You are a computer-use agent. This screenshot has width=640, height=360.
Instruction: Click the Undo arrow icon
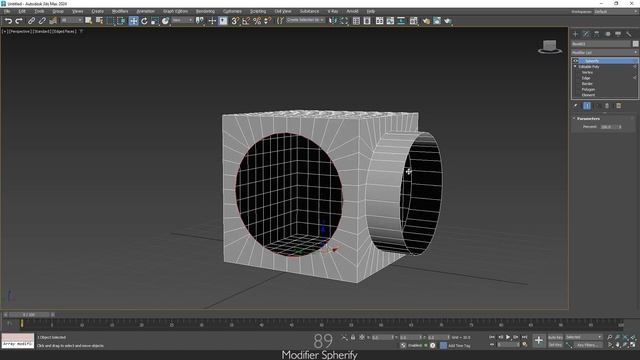click(x=8, y=21)
